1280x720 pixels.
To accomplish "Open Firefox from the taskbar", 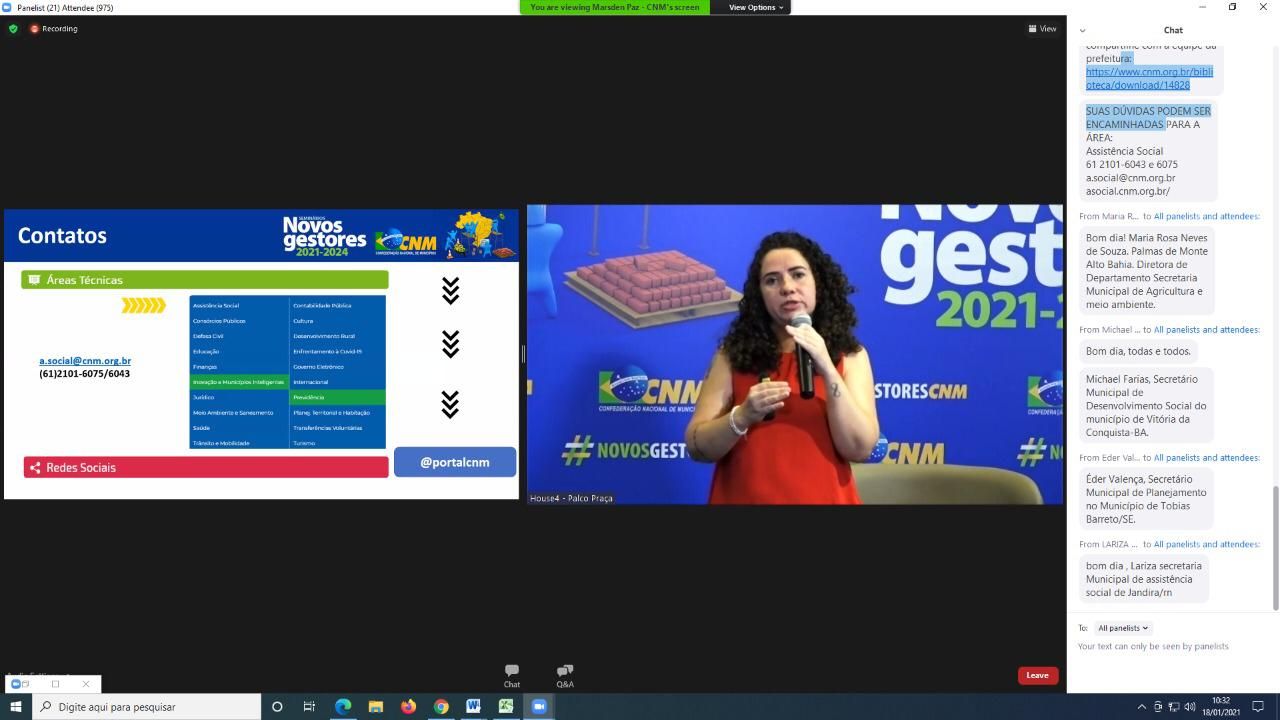I will (408, 706).
